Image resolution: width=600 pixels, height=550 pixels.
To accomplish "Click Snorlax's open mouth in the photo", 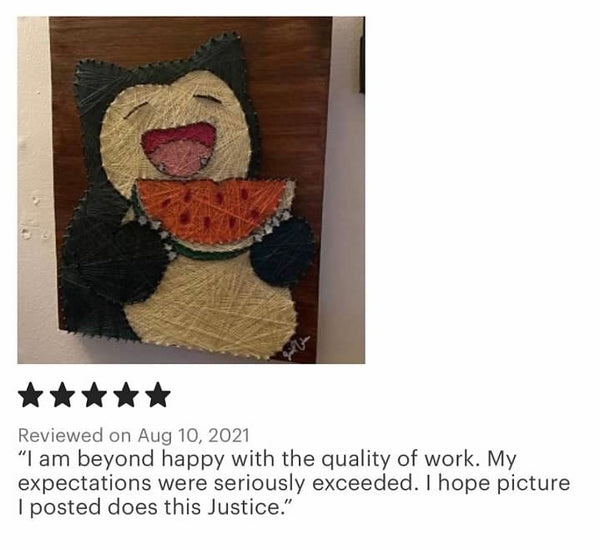I will point(179,149).
